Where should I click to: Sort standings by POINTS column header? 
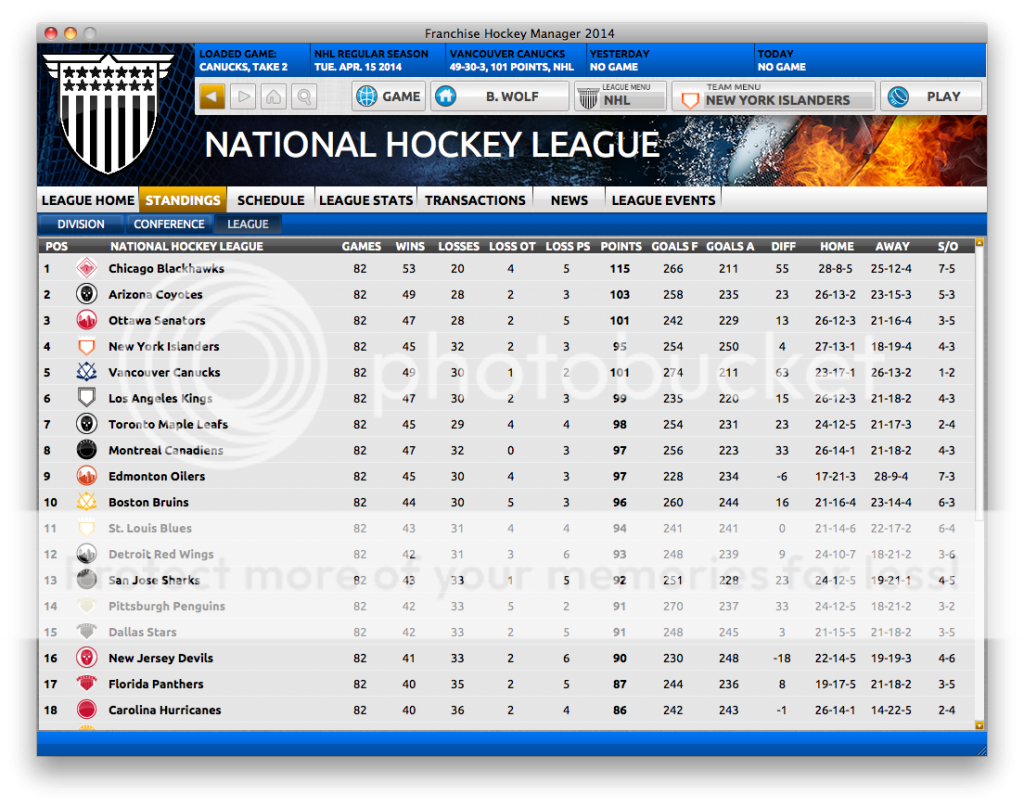pos(621,246)
